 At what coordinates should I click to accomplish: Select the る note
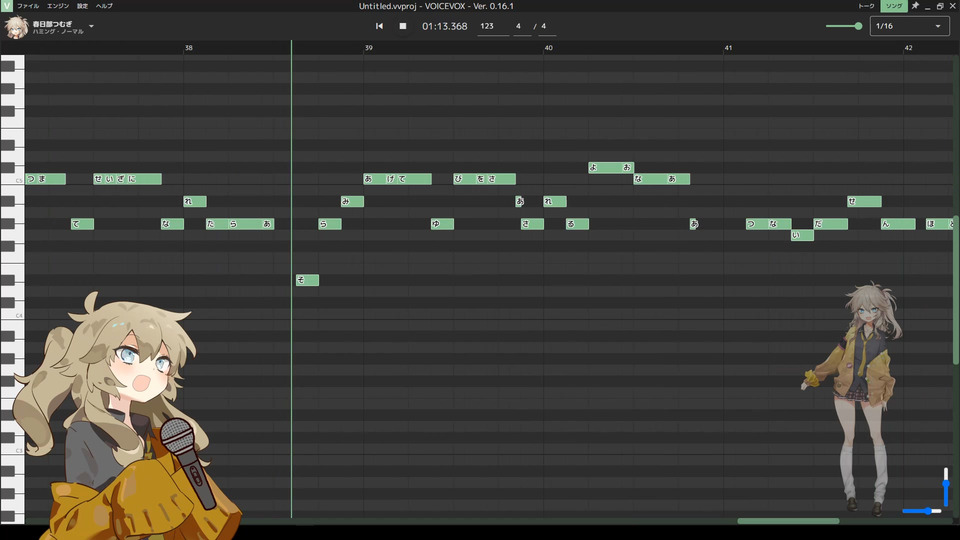(x=577, y=223)
